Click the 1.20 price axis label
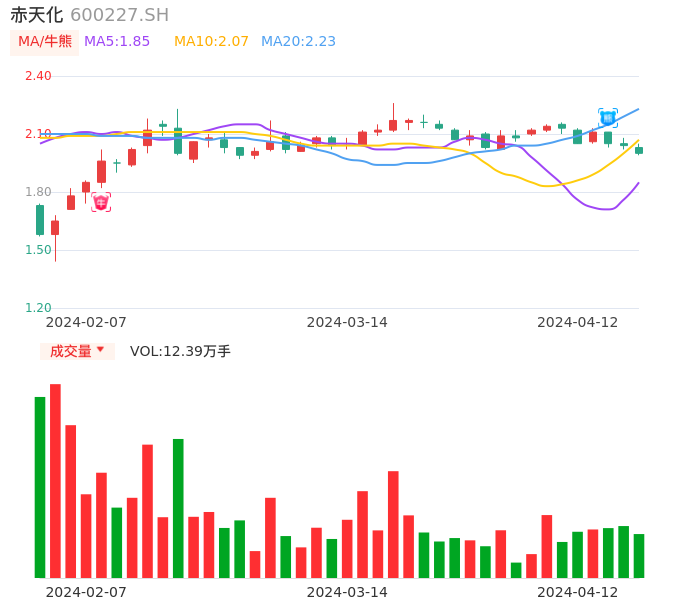 (x=38, y=308)
